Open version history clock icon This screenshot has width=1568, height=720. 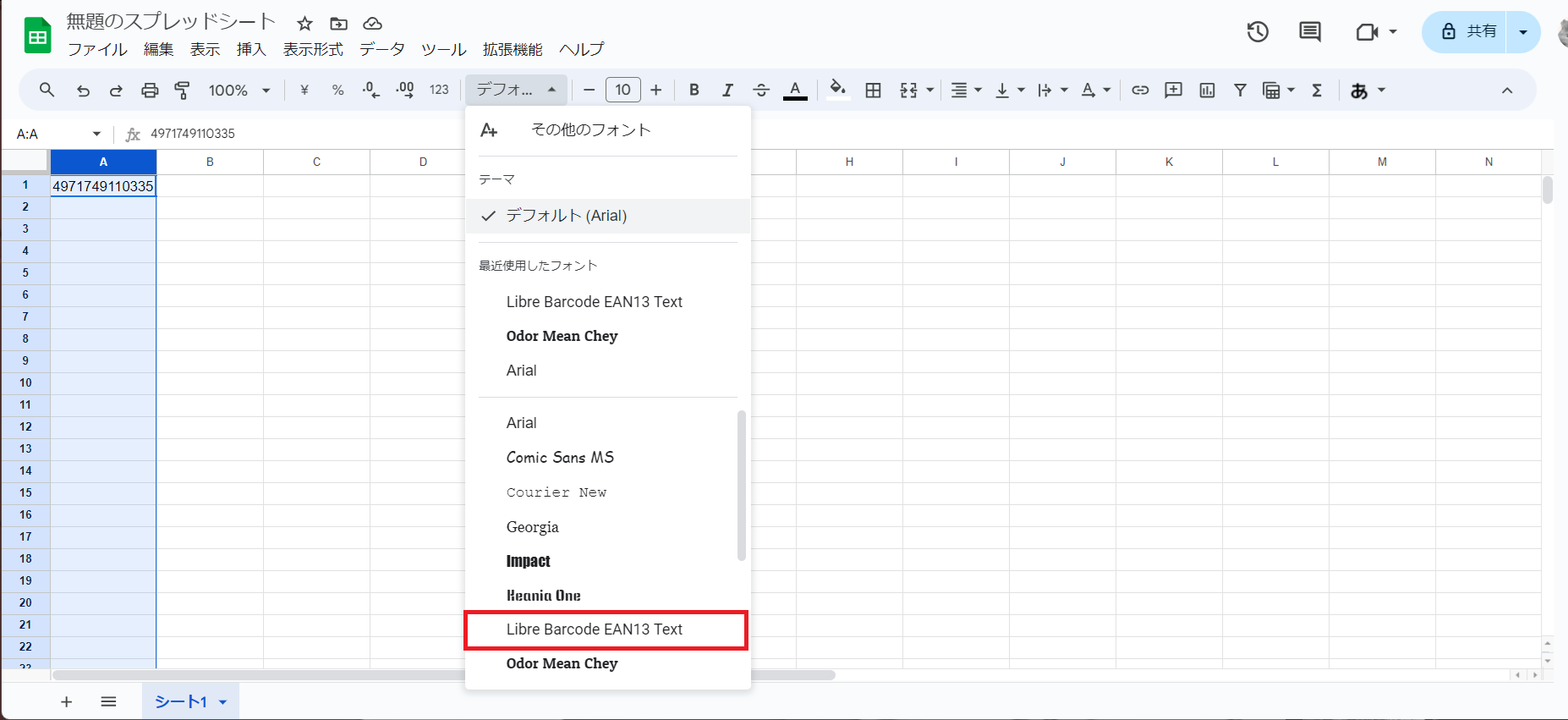(1258, 32)
